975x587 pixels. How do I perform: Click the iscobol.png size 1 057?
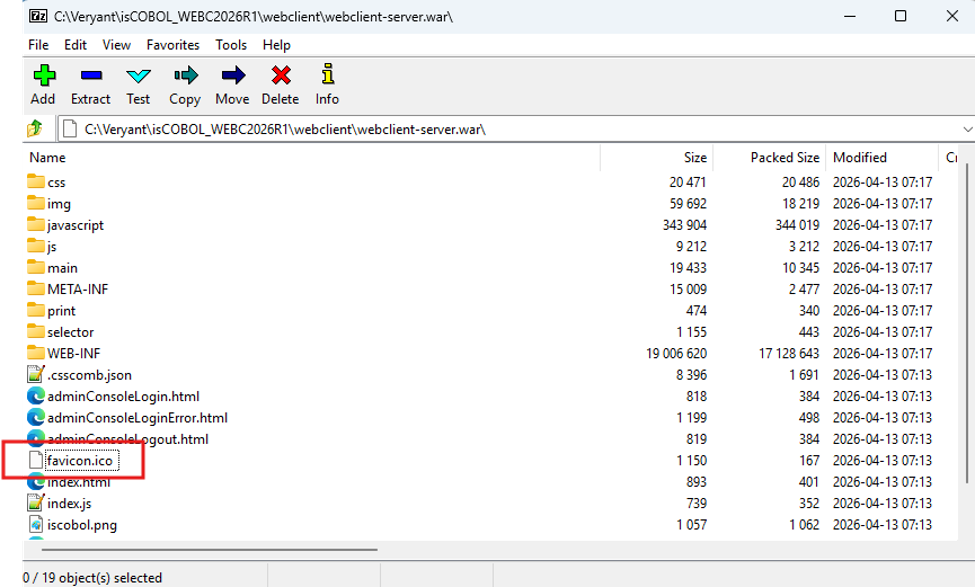[x=691, y=524]
